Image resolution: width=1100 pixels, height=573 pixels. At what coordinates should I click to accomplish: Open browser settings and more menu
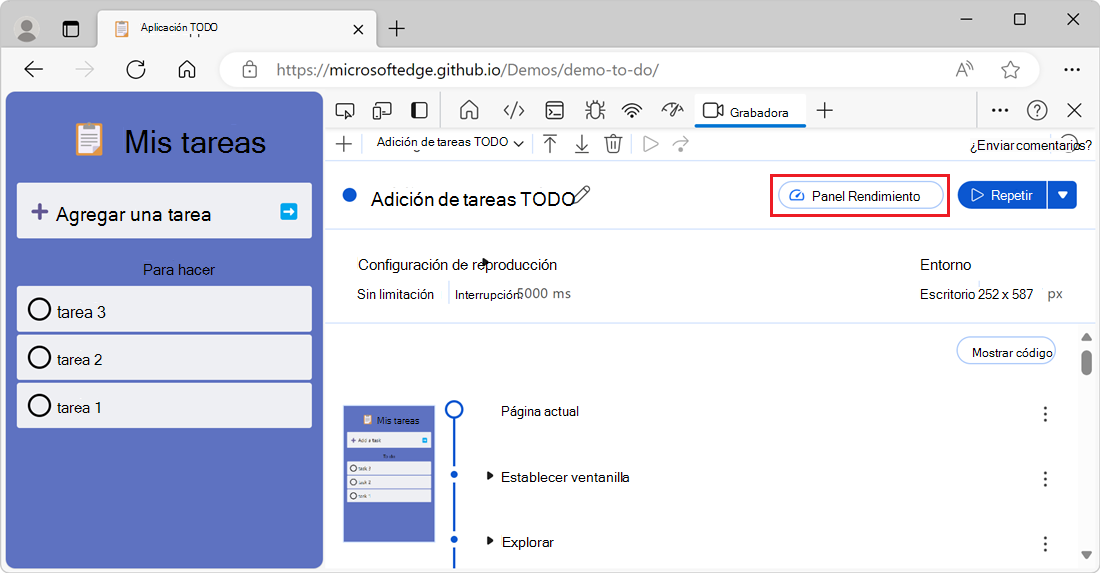tap(1072, 69)
